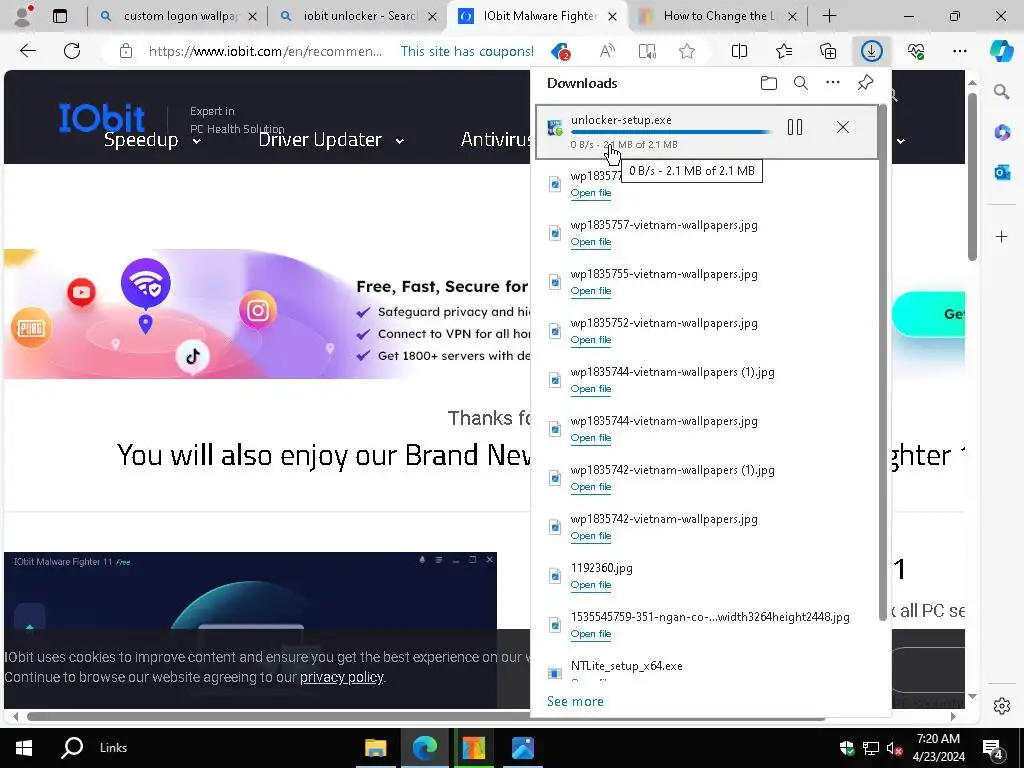This screenshot has height=768, width=1024.
Task: Click the Downloads panel scrollbar
Action: pos(882,362)
